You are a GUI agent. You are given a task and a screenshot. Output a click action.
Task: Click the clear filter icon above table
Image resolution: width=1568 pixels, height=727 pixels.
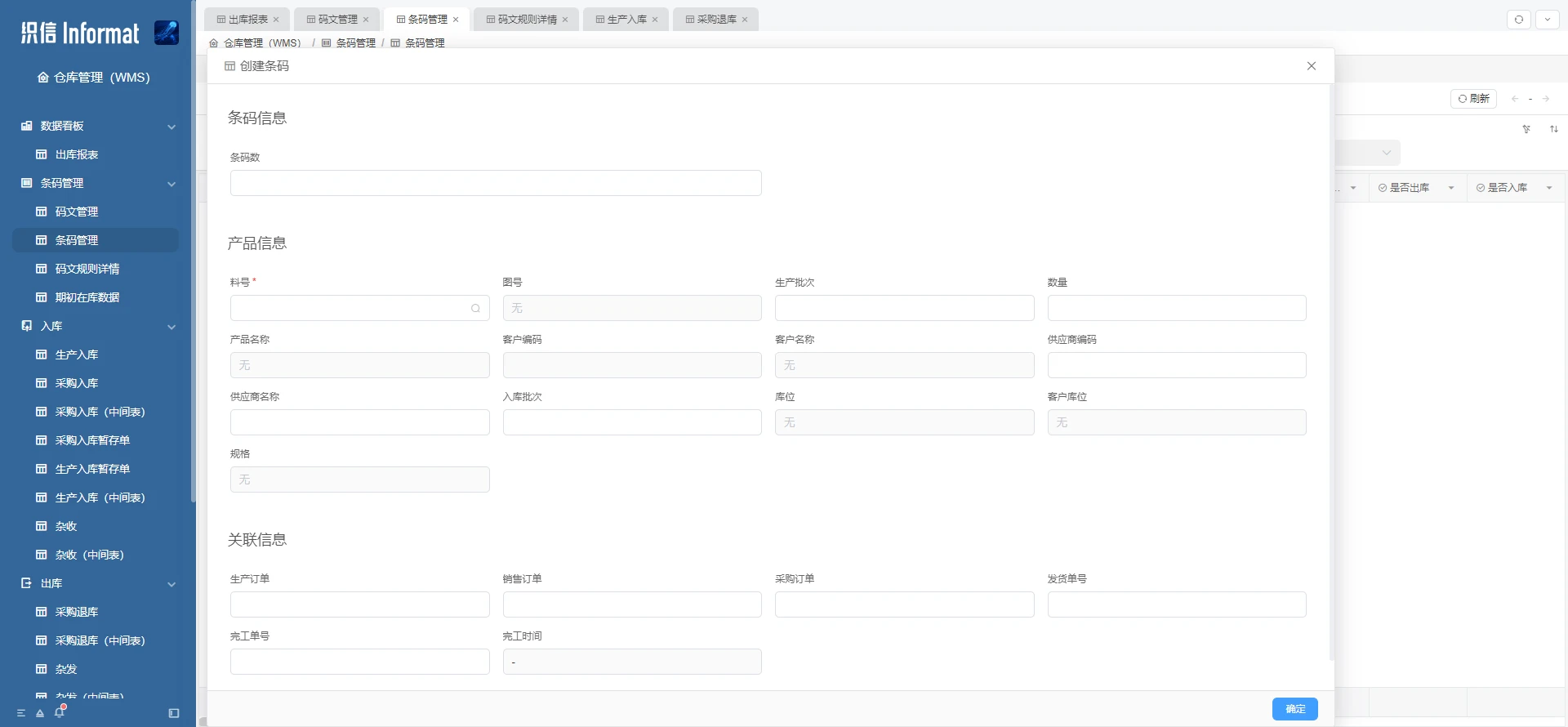[1526, 129]
